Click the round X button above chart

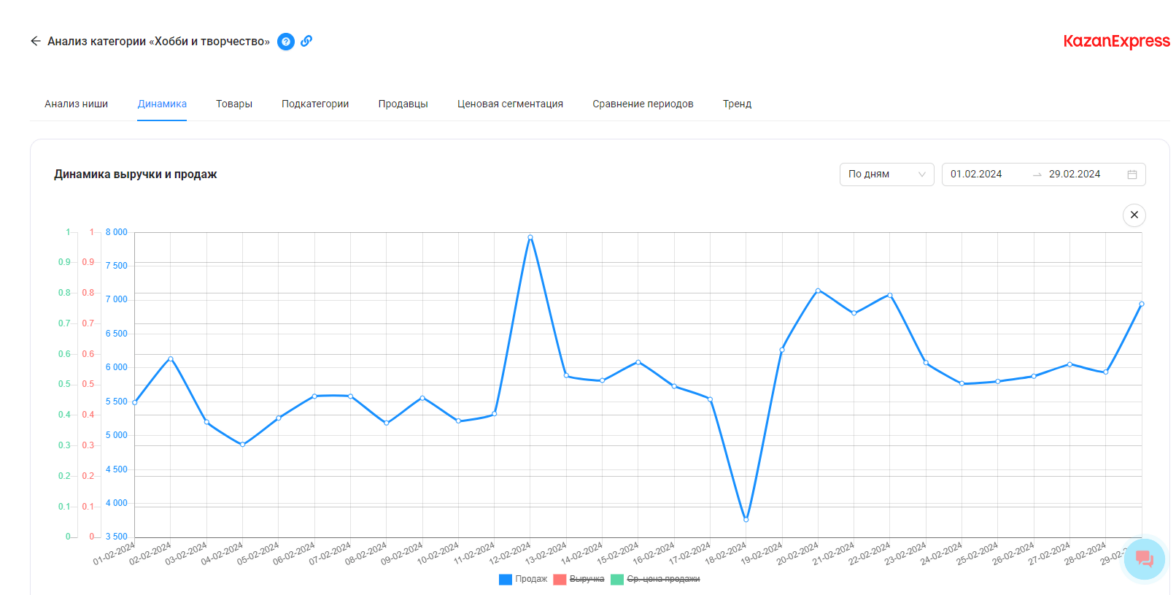tap(1133, 215)
